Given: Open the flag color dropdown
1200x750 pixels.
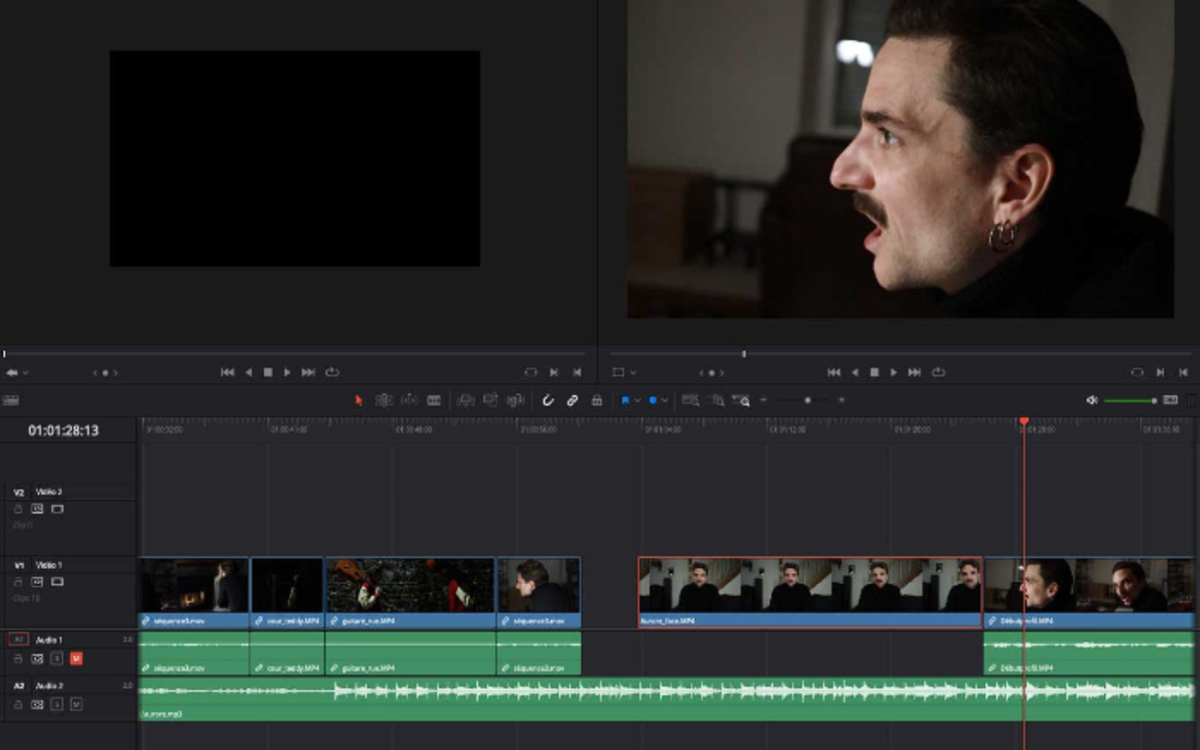Looking at the screenshot, I should point(636,398).
